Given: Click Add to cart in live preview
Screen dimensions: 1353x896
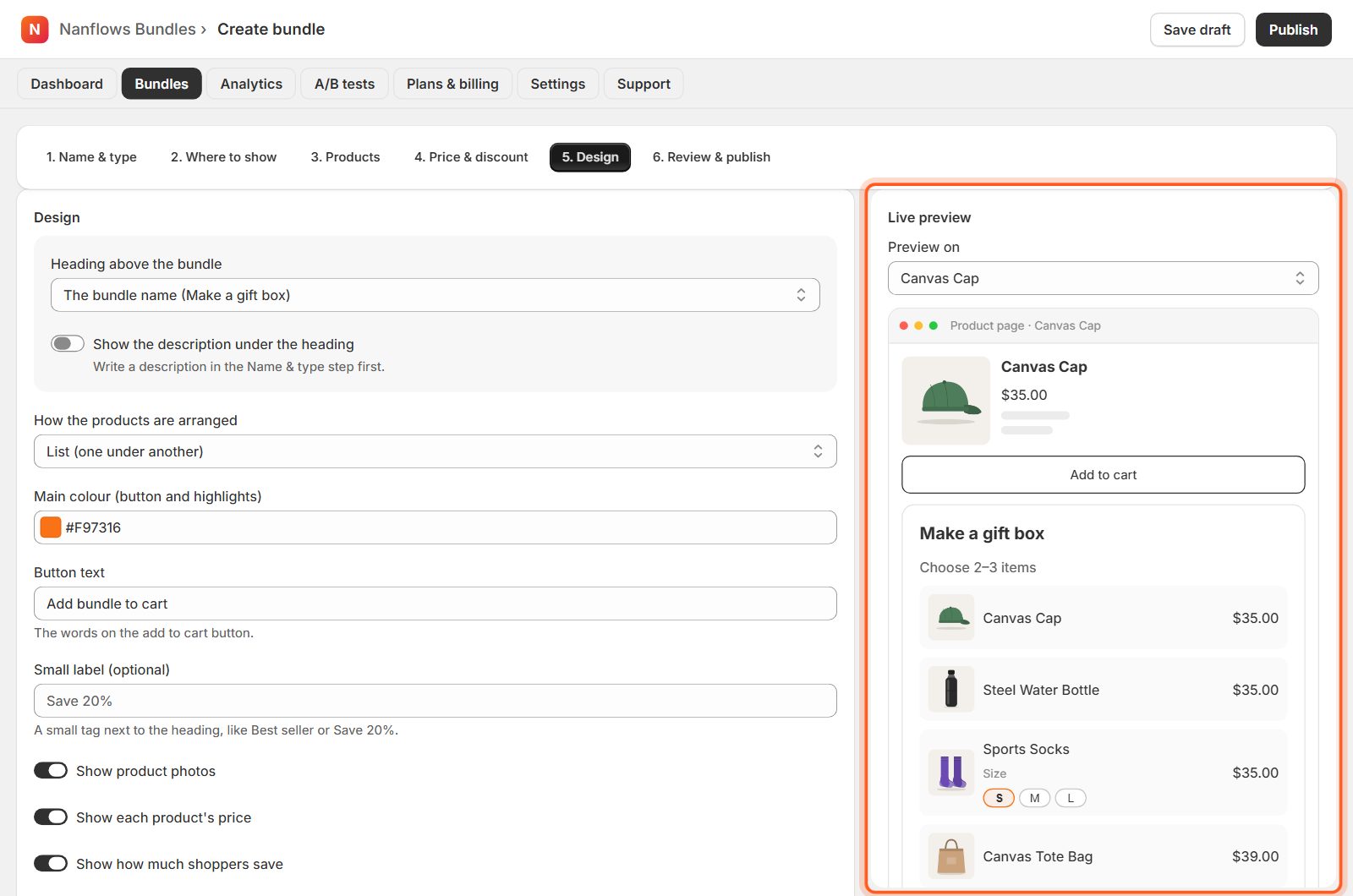Looking at the screenshot, I should coord(1104,475).
